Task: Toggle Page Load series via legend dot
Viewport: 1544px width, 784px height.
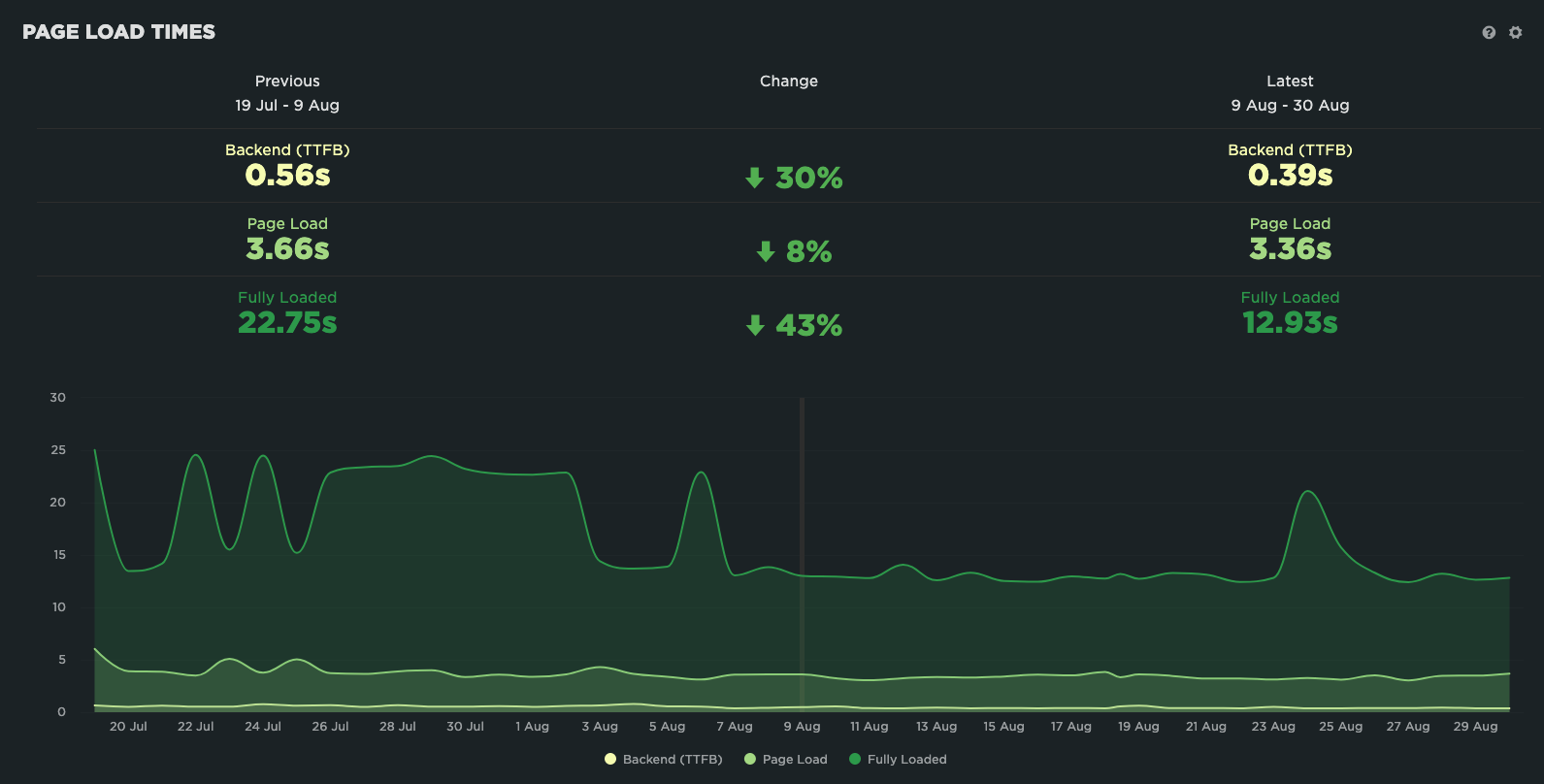Action: click(x=750, y=759)
